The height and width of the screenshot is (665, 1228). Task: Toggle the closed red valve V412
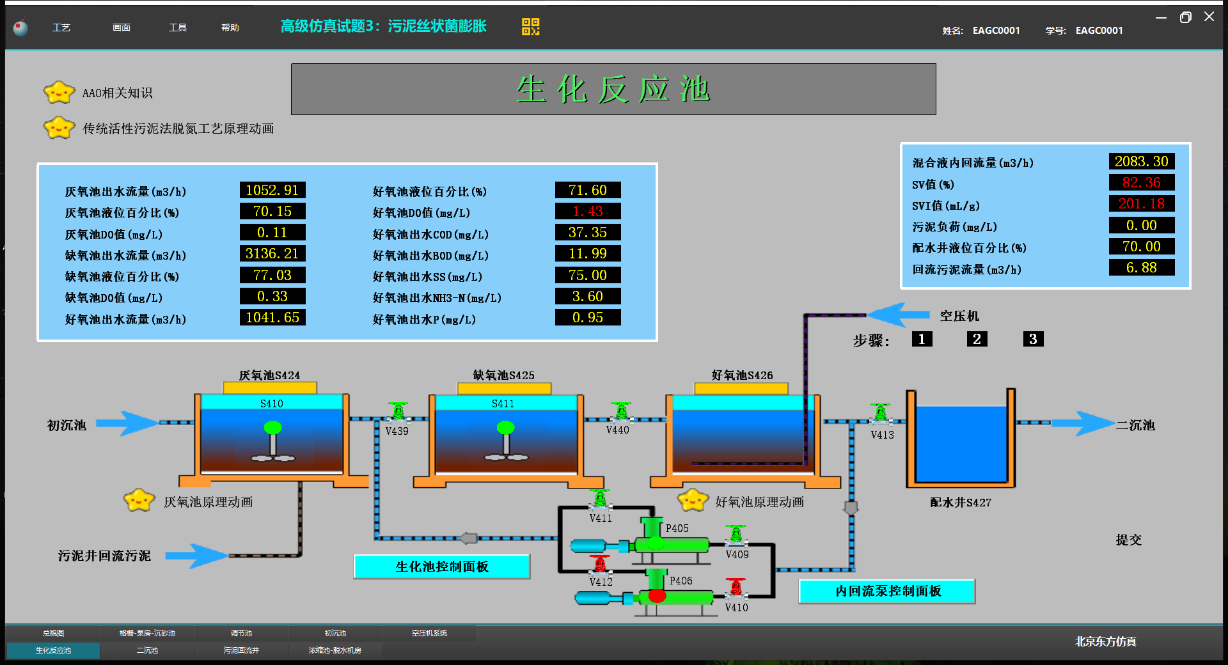[x=599, y=564]
